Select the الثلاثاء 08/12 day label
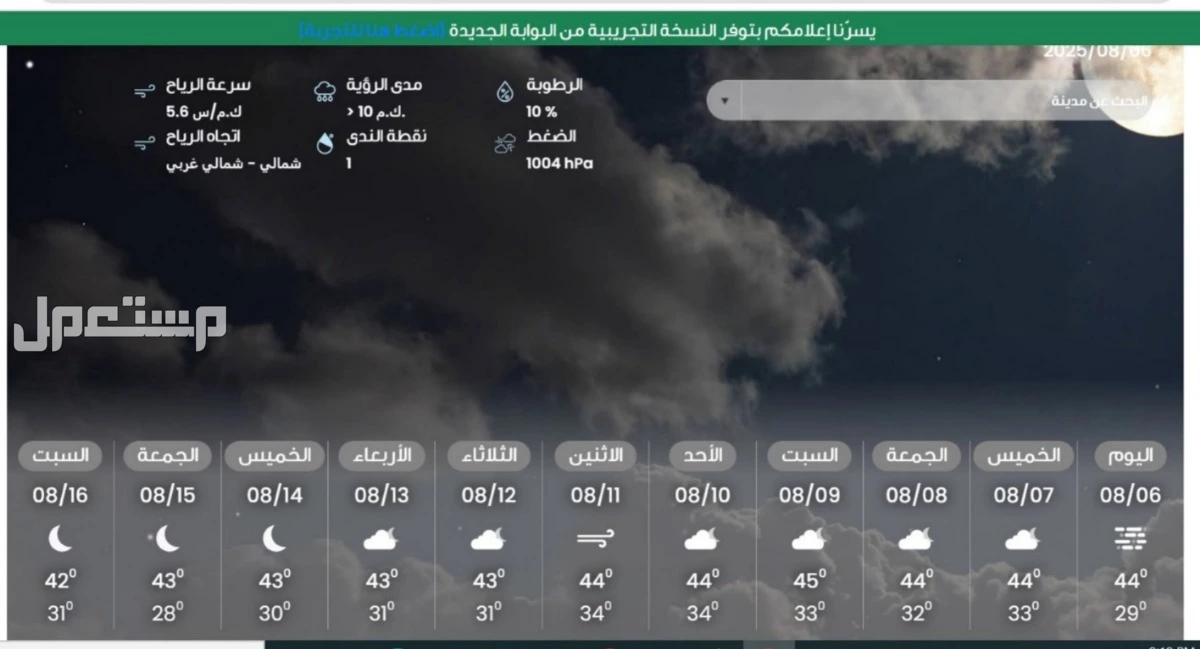The height and width of the screenshot is (649, 1200). point(488,456)
